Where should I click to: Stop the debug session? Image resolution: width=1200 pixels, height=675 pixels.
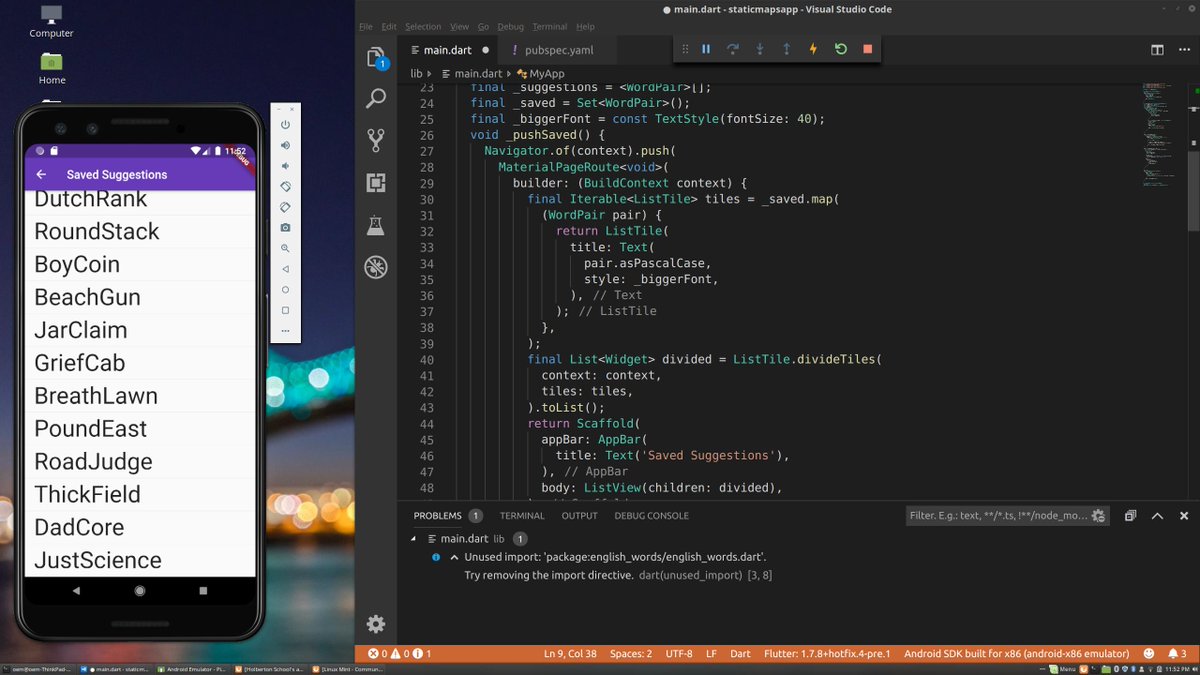(x=867, y=49)
